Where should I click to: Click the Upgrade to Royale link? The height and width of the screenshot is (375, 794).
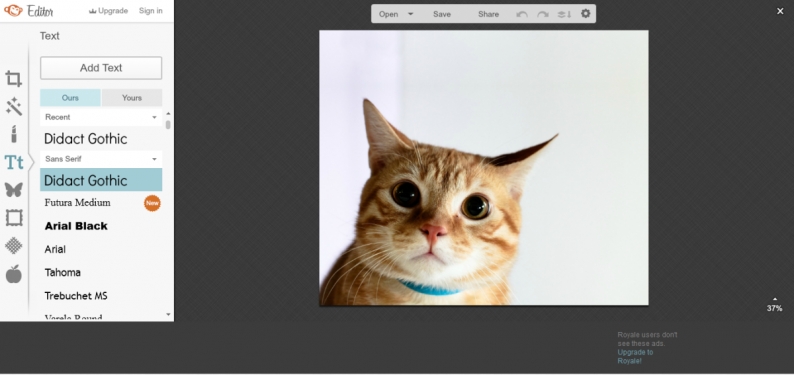click(x=635, y=356)
